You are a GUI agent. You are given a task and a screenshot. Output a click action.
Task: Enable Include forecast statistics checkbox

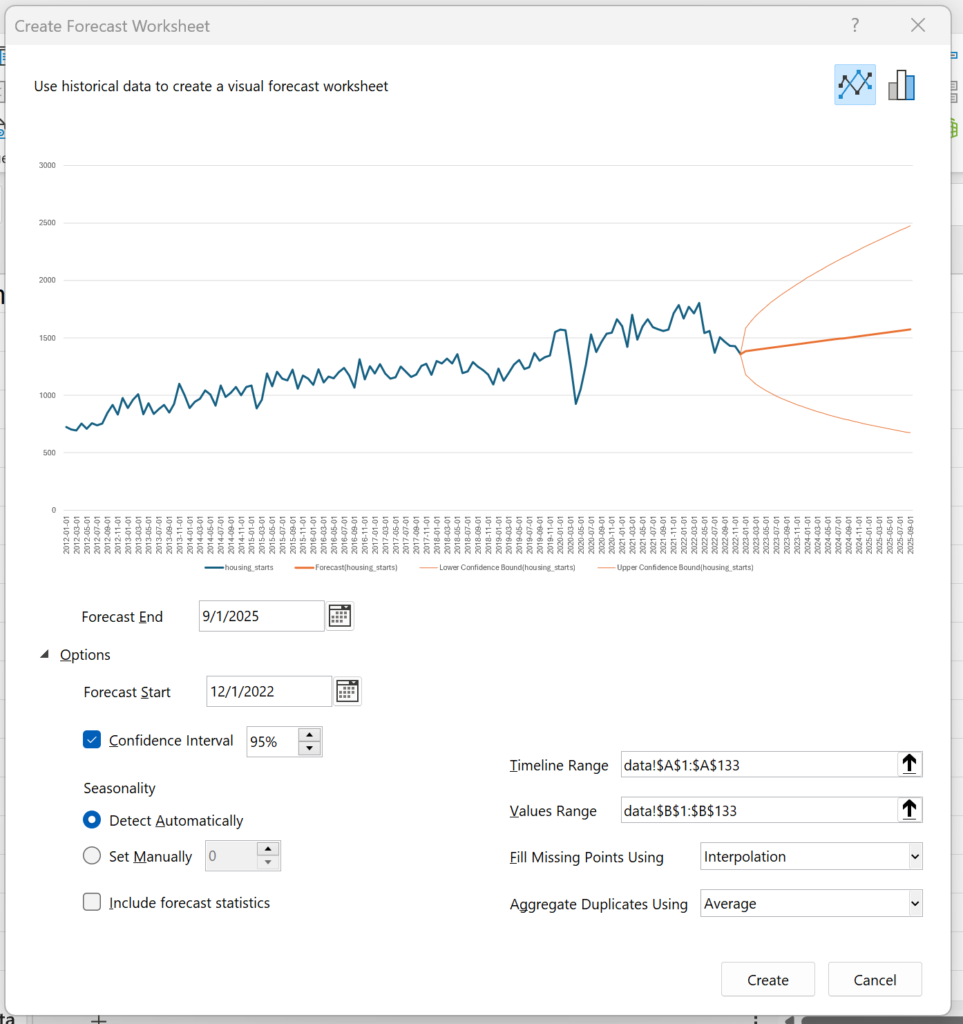[x=92, y=902]
